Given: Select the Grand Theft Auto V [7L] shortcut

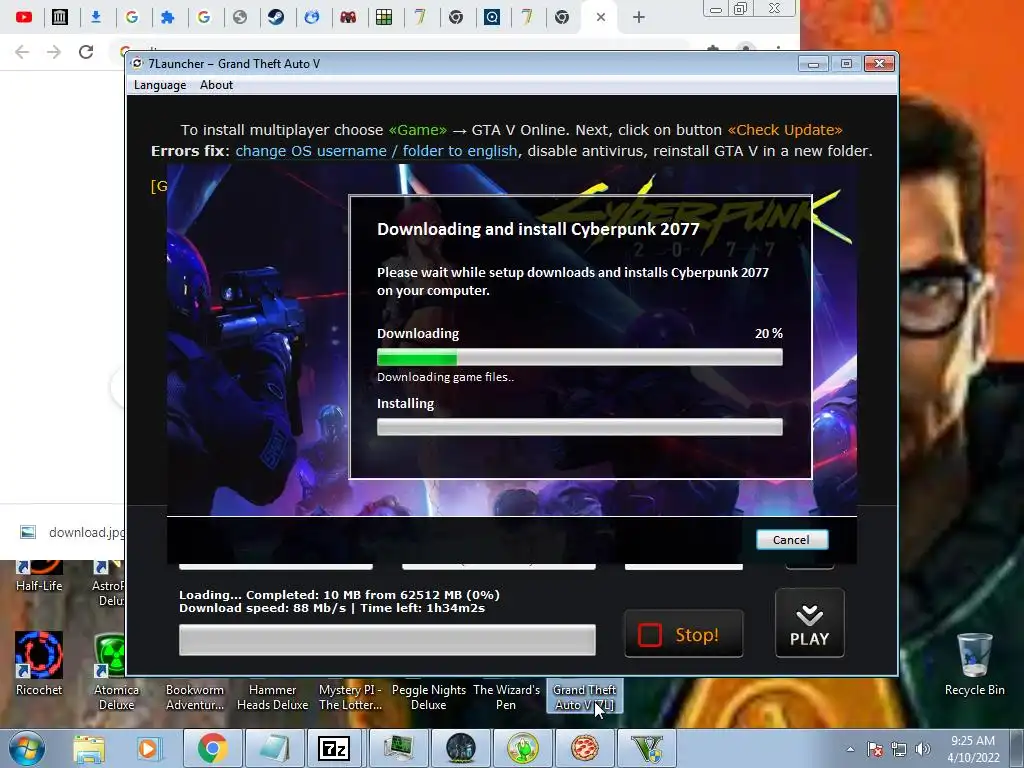Looking at the screenshot, I should pos(584,697).
